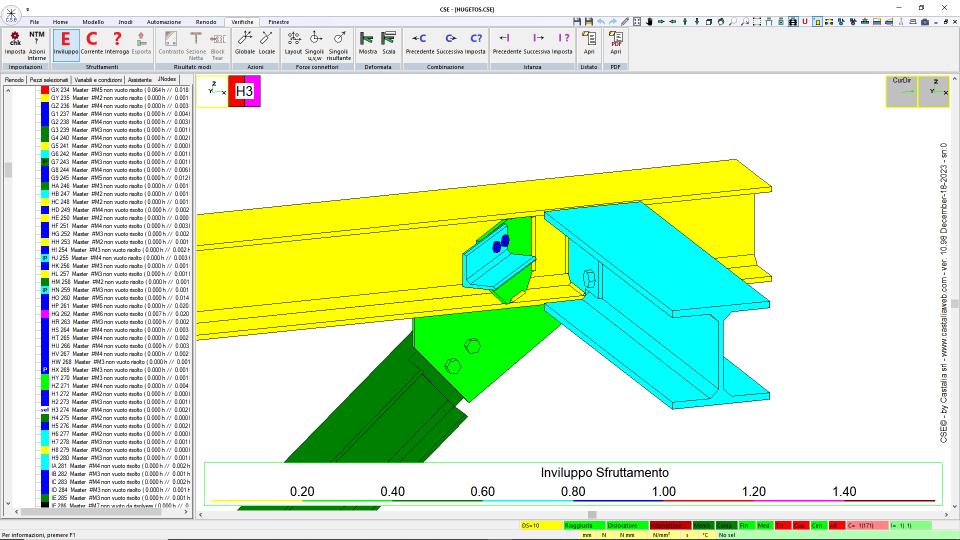Select the HQ 262 Master row
The image size is (960, 540).
120,313
